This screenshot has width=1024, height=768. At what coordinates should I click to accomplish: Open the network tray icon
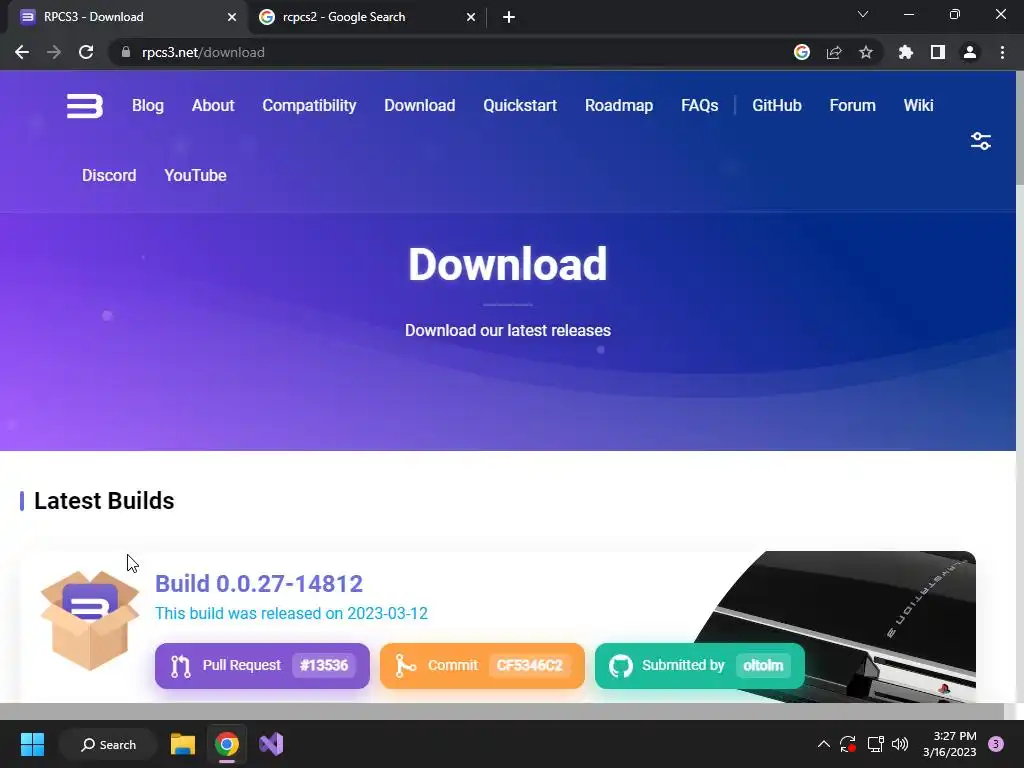tap(875, 744)
